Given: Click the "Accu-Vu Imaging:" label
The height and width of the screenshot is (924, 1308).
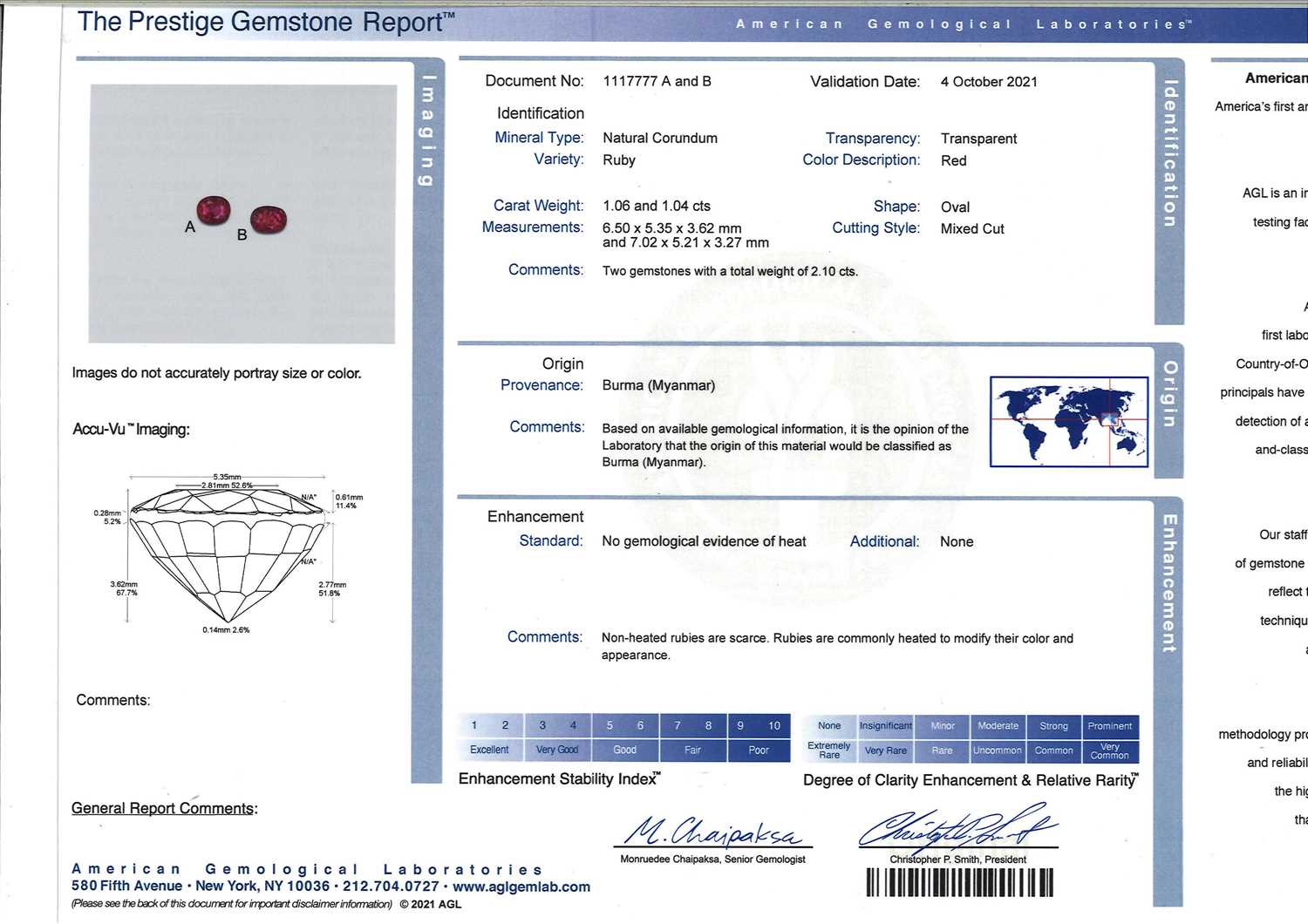Looking at the screenshot, I should [x=131, y=429].
